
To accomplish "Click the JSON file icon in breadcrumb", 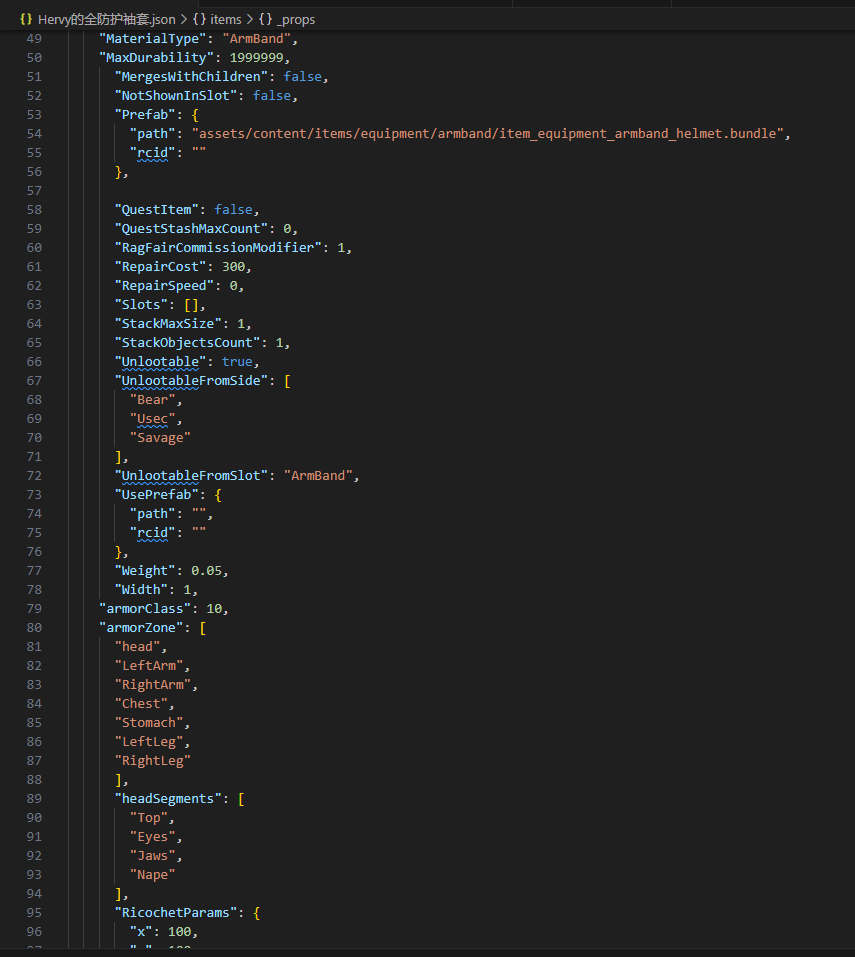I will click(x=26, y=19).
